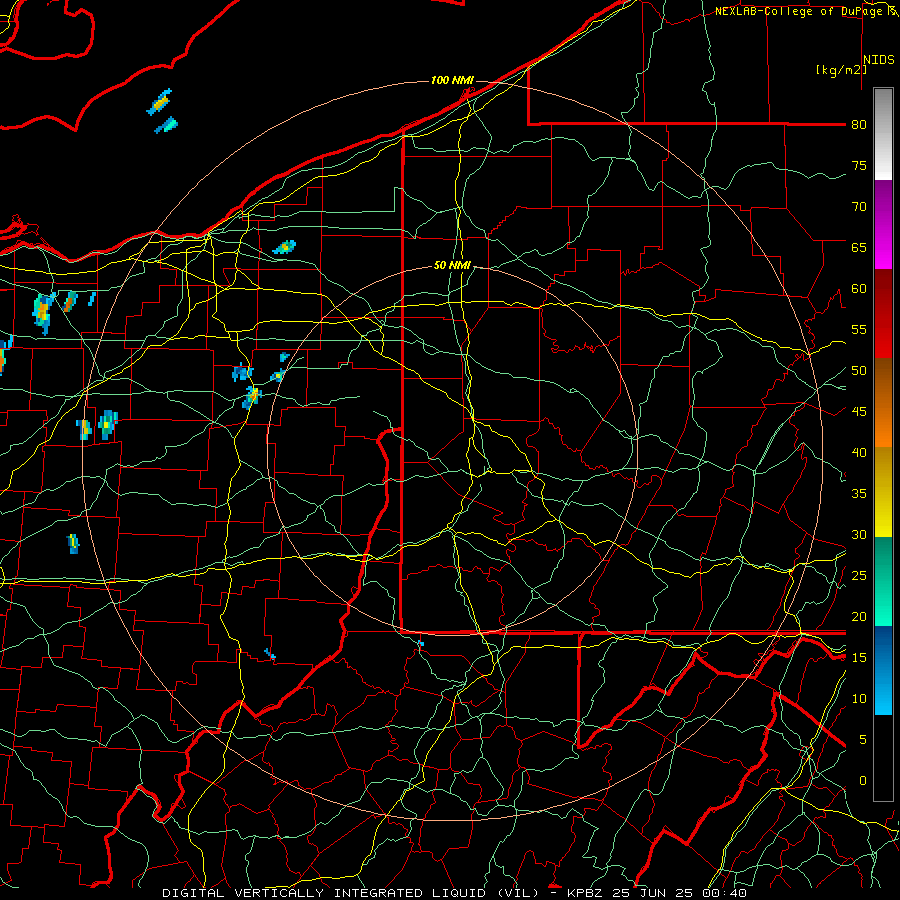Click the 50 NMI range ring label
The image size is (900, 900).
452,265
